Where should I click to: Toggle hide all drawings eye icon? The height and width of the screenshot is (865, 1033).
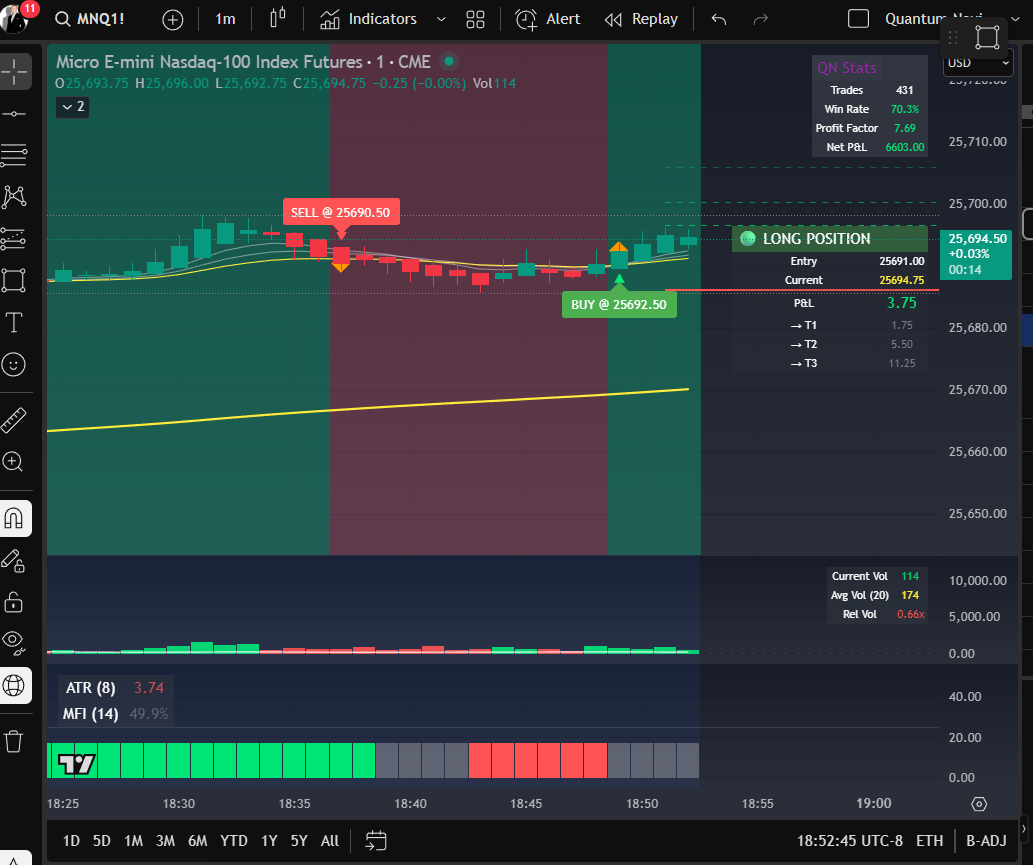(x=15, y=643)
